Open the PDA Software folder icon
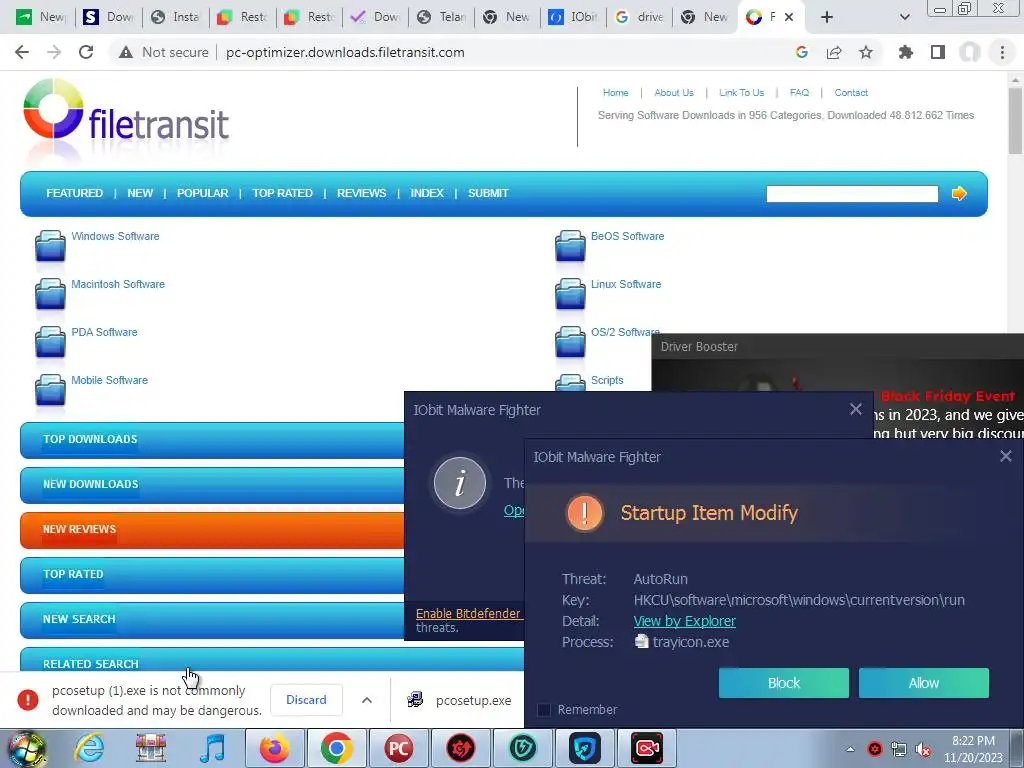Viewport: 1024px width, 768px height. [x=50, y=342]
